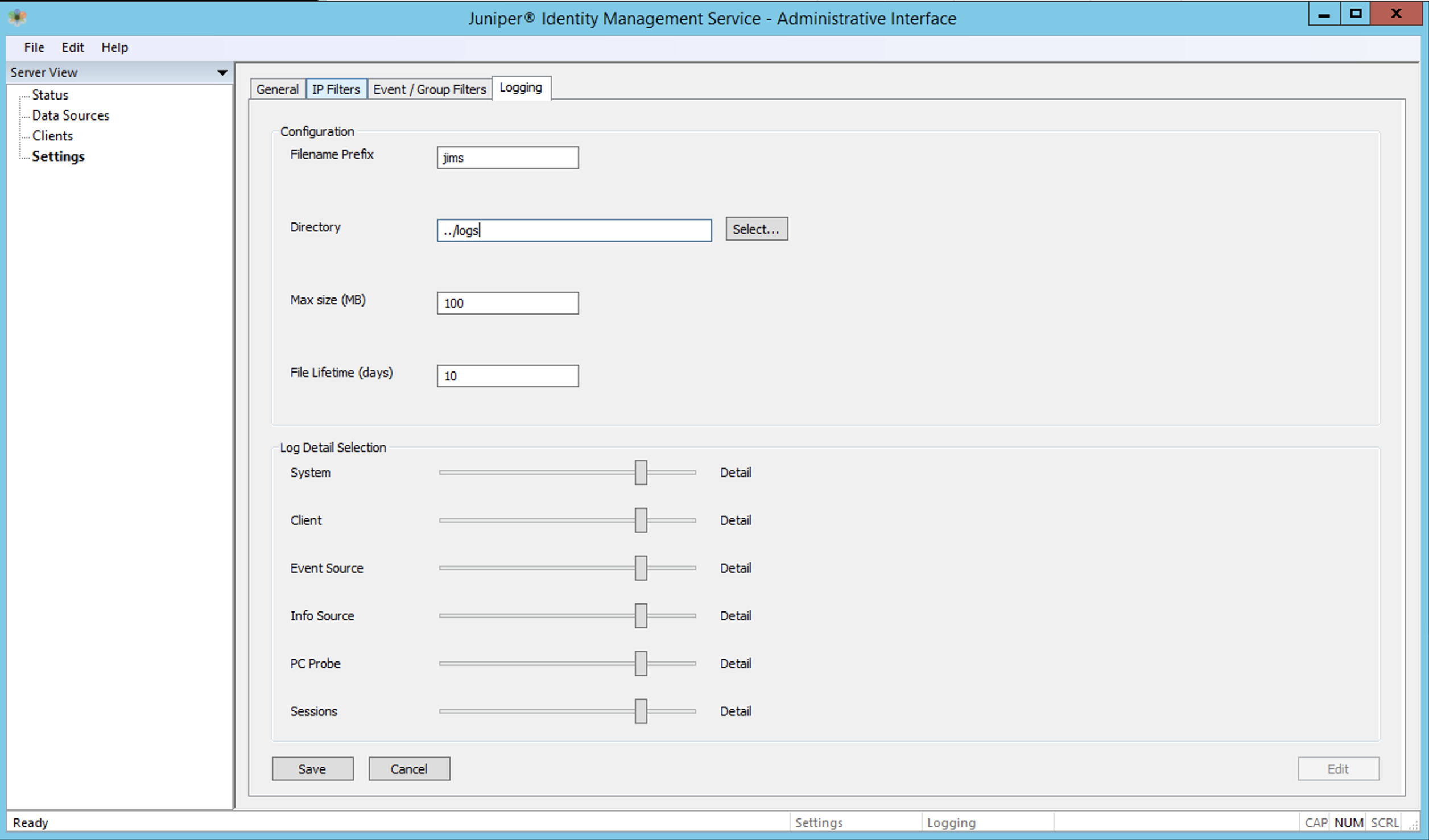This screenshot has height=840, width=1429.
Task: Click the NUM indicator in status bar
Action: click(1349, 823)
